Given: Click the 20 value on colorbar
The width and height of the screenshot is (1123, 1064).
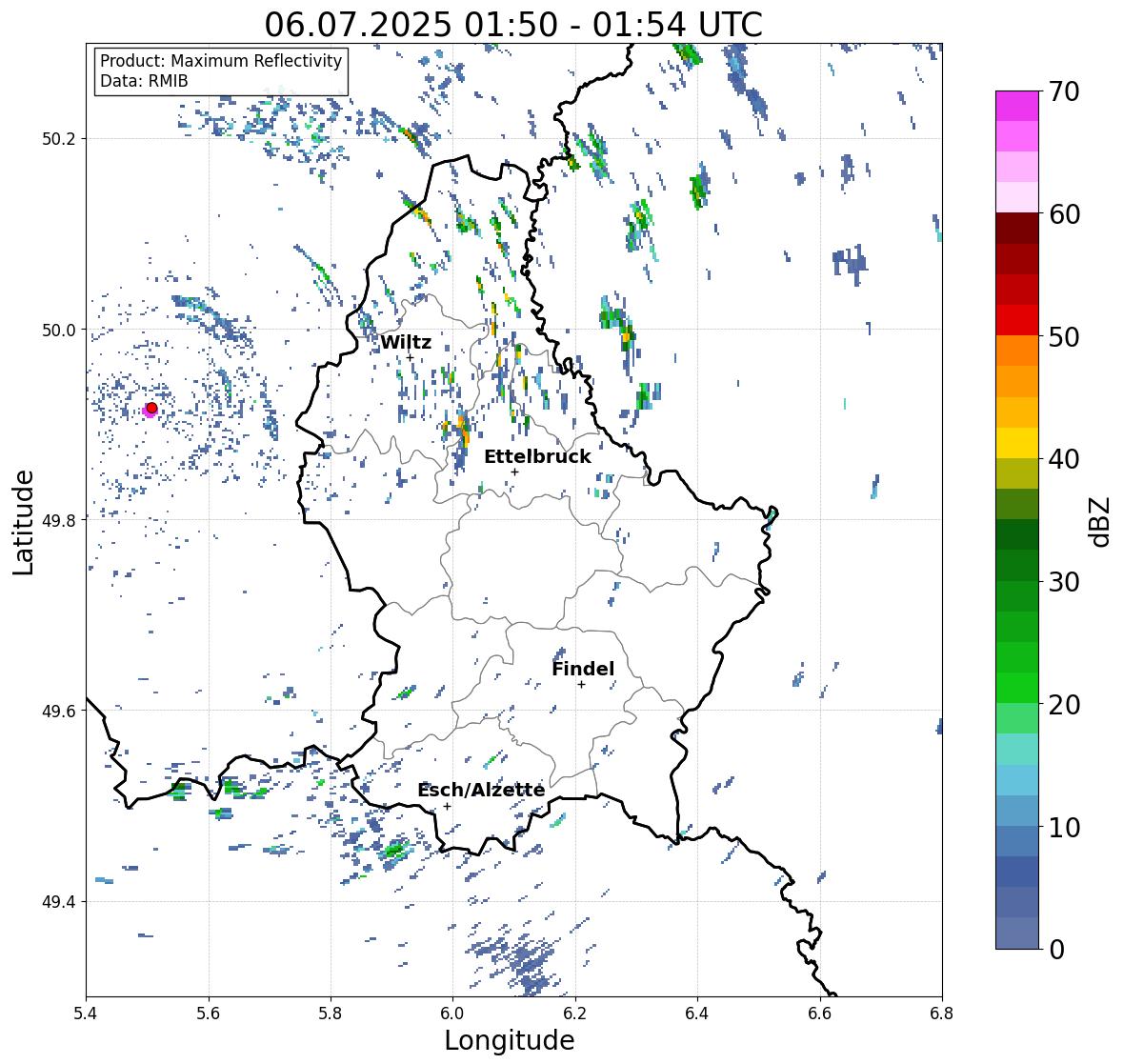Looking at the screenshot, I should tap(1064, 705).
